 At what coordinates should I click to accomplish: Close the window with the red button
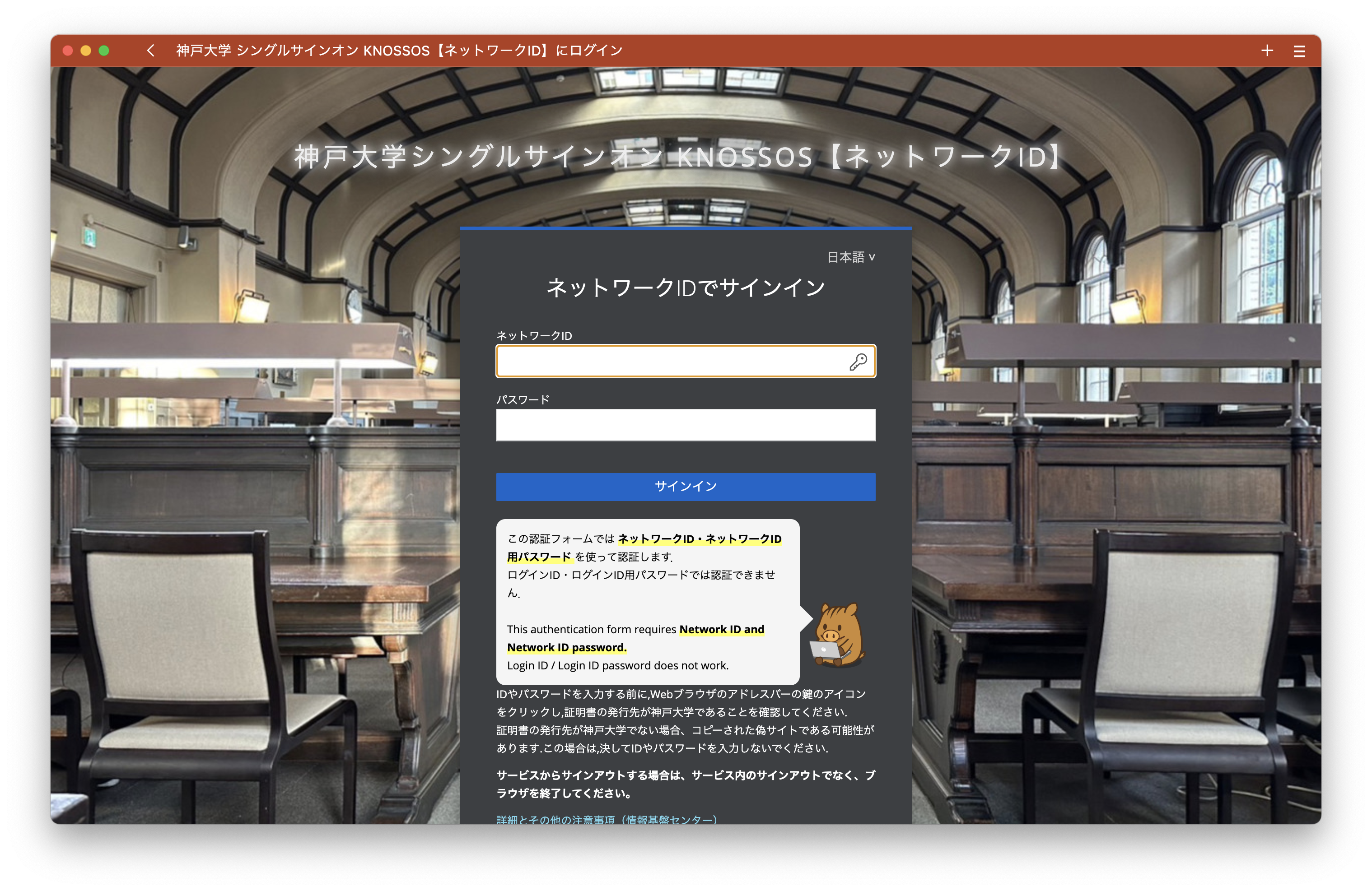(x=67, y=51)
